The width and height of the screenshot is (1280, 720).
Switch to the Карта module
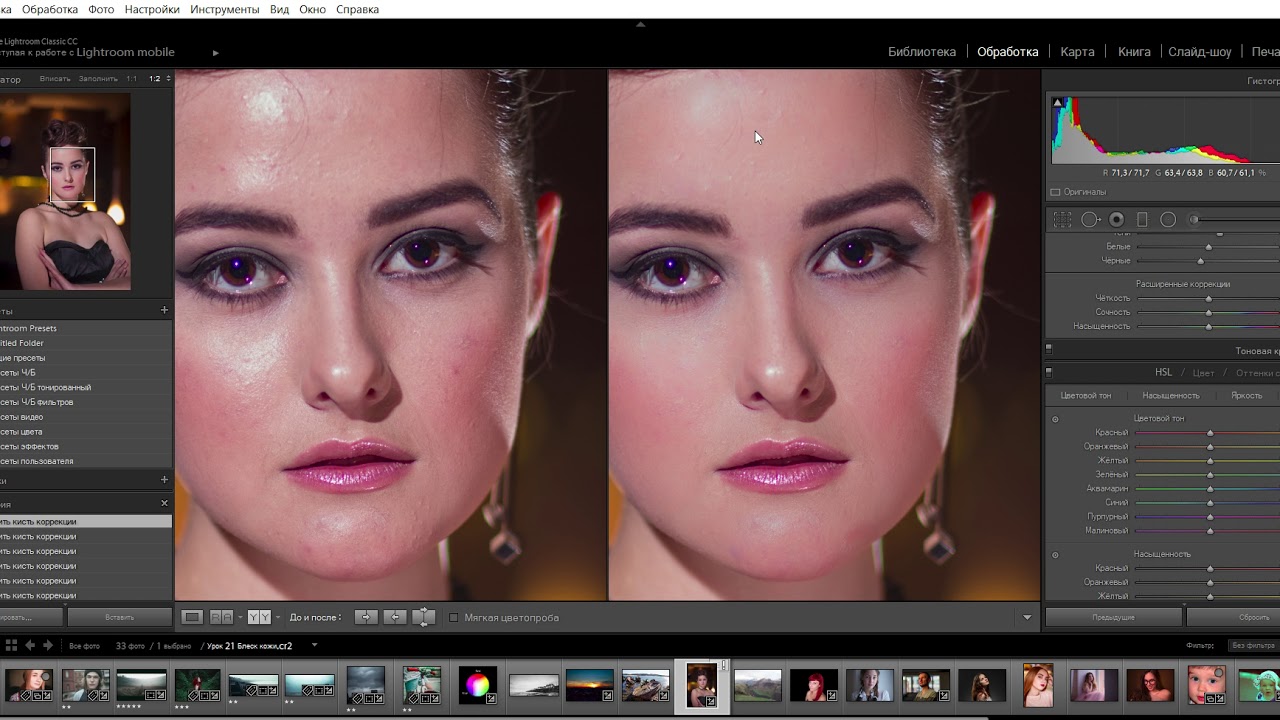click(1077, 52)
